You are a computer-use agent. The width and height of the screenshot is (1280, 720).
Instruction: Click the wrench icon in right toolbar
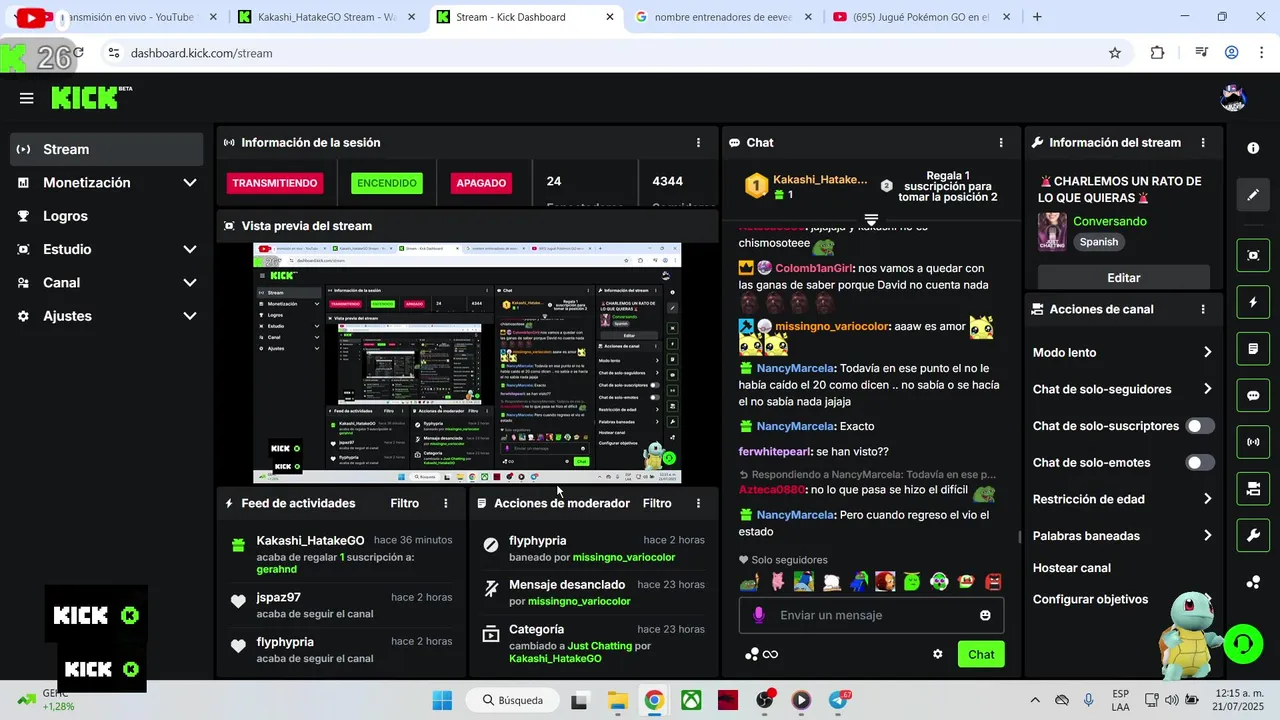click(1253, 536)
